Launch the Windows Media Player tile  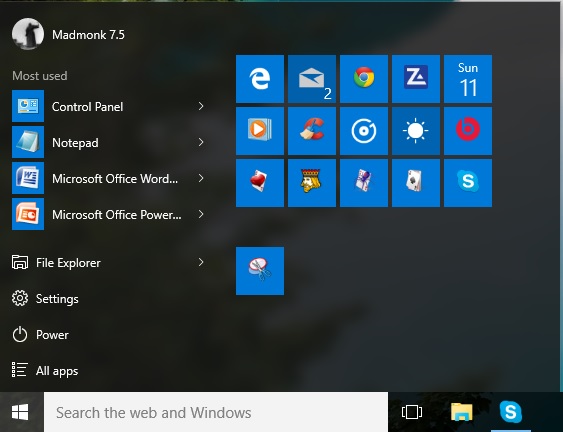[x=260, y=131]
